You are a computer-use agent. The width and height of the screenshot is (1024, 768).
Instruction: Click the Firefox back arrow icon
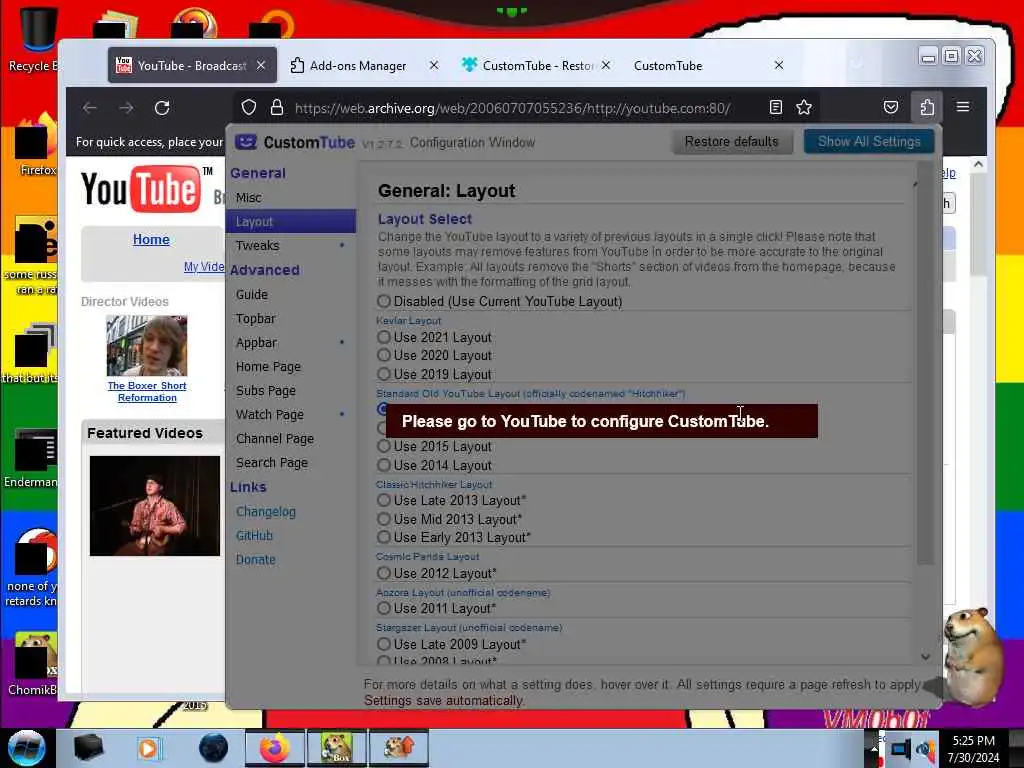click(90, 108)
